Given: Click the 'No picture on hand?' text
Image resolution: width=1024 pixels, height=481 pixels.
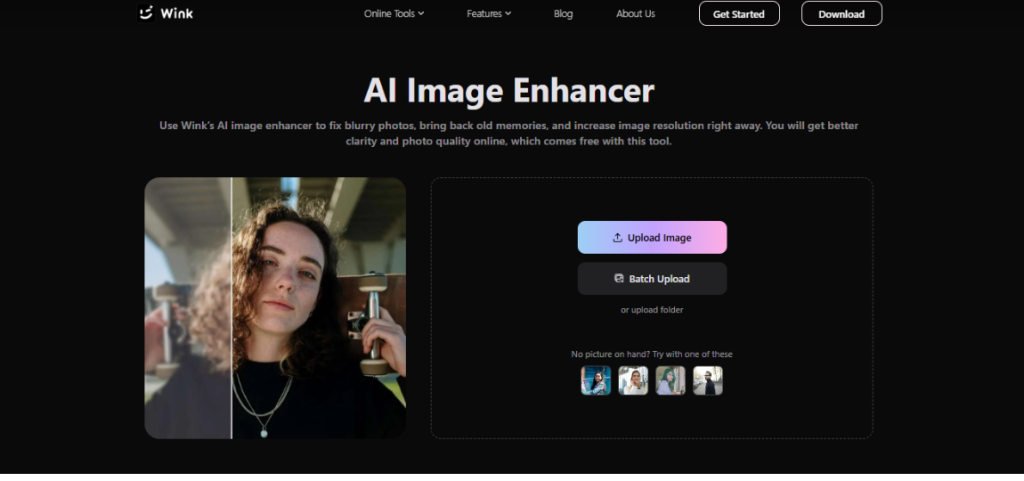Looking at the screenshot, I should 610,354.
